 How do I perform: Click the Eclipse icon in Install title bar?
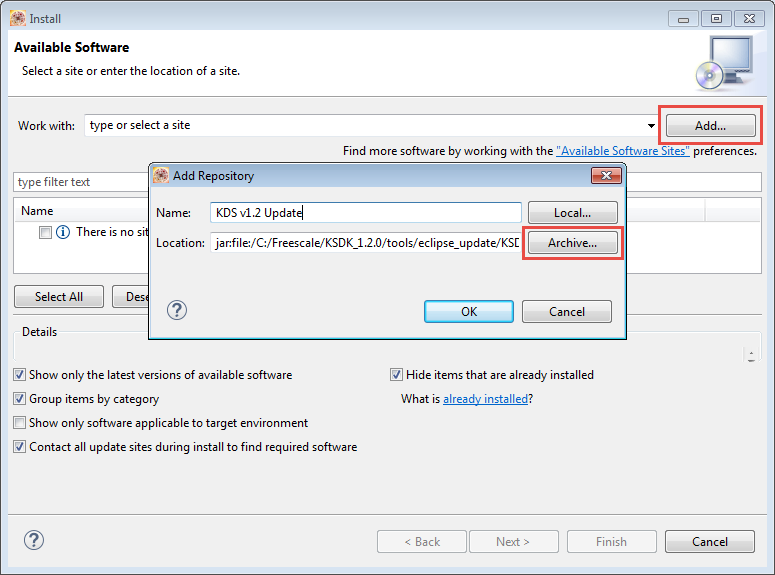tap(17, 17)
